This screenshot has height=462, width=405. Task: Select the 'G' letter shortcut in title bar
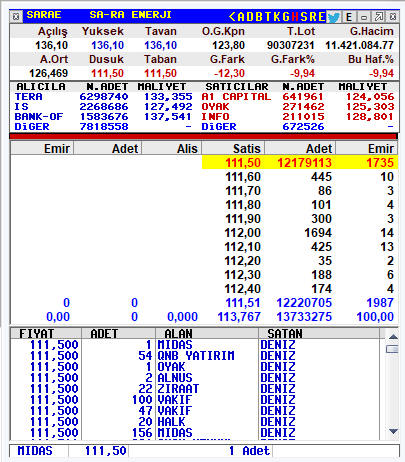click(x=286, y=16)
